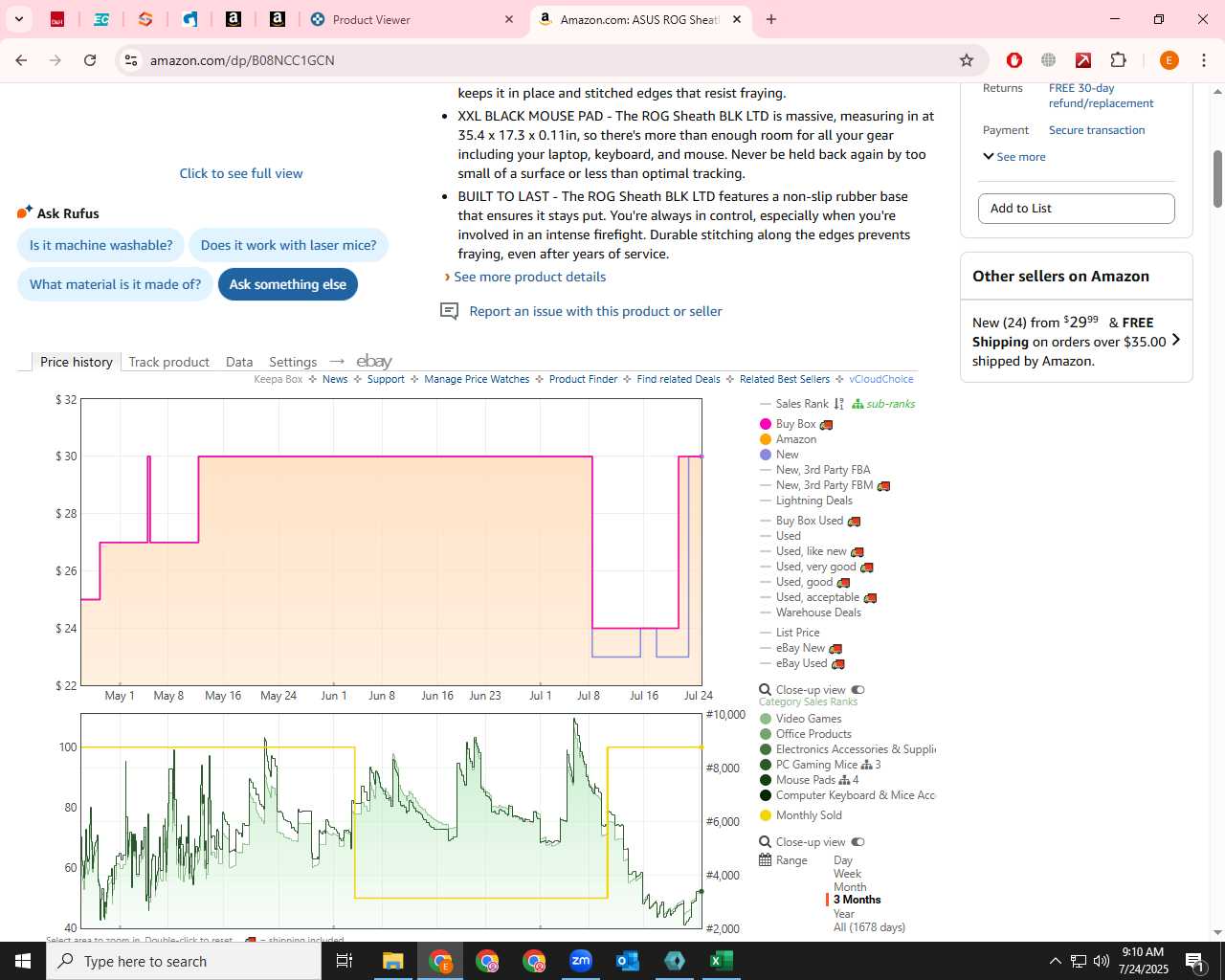Select the Track product tab

tap(168, 362)
